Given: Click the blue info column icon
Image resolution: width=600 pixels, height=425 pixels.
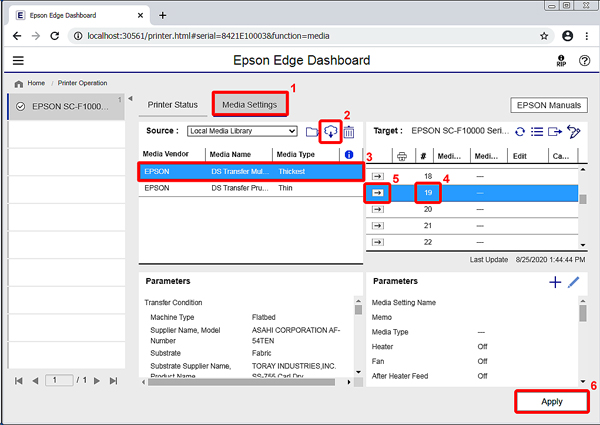Looking at the screenshot, I should [x=349, y=155].
